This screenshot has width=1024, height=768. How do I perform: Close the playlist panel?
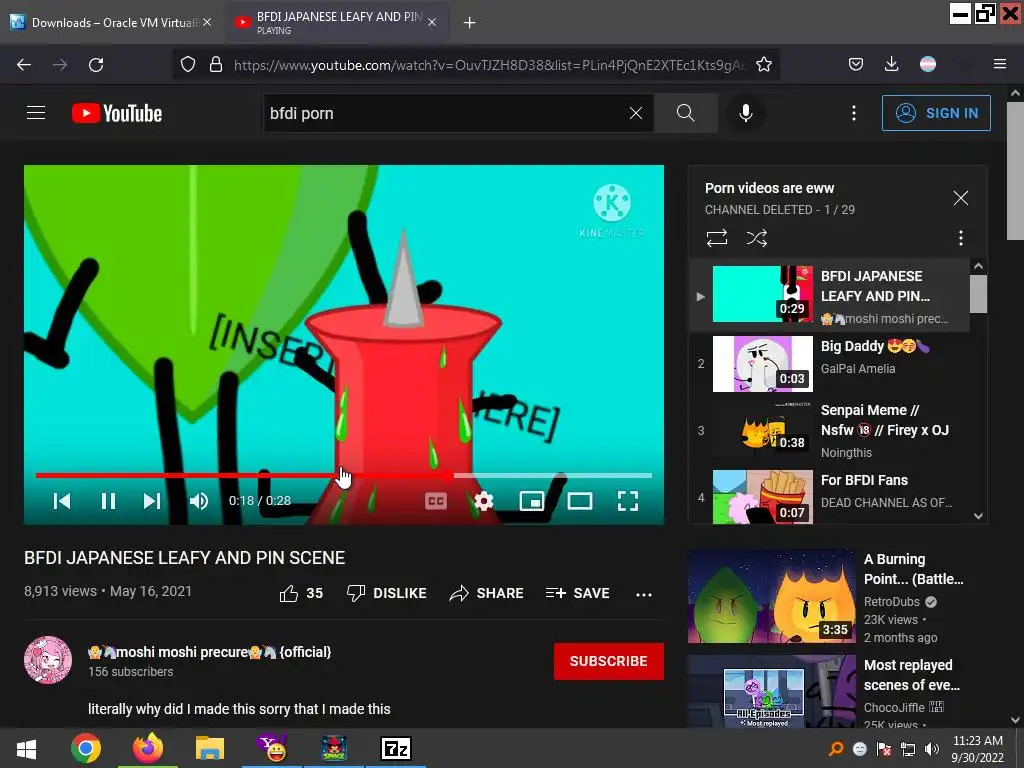960,198
